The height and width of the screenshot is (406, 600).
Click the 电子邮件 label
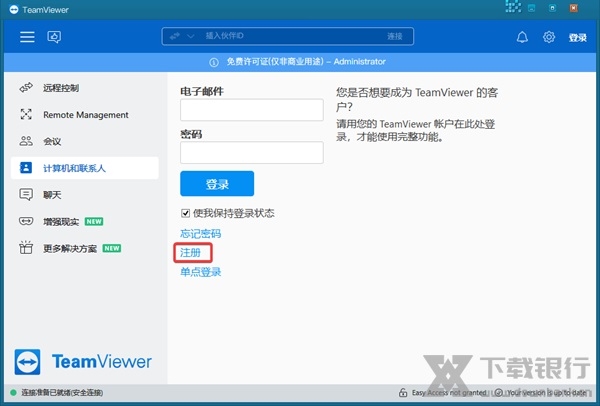point(202,91)
